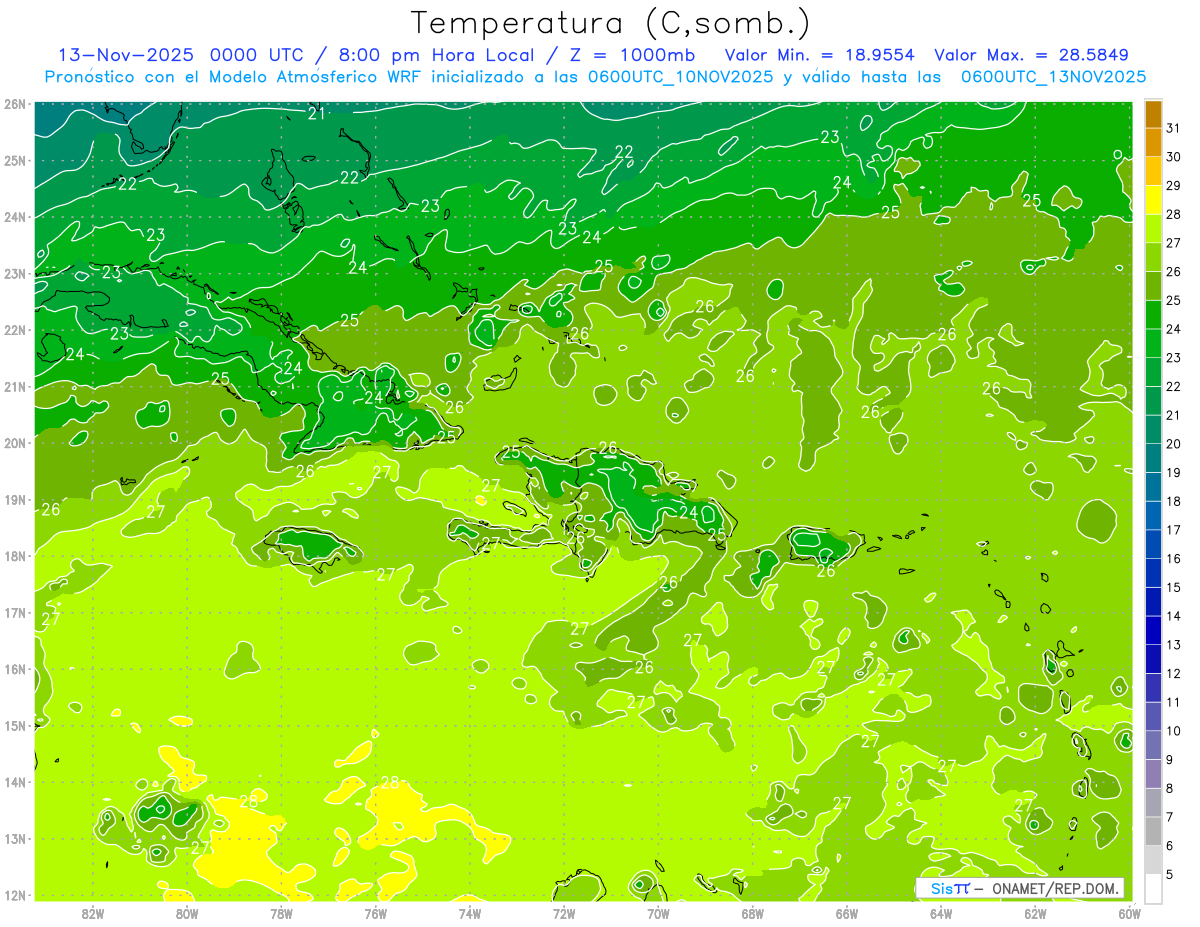The height and width of the screenshot is (927, 1200).
Task: Click the '11' value on the color legend
Action: (1173, 702)
